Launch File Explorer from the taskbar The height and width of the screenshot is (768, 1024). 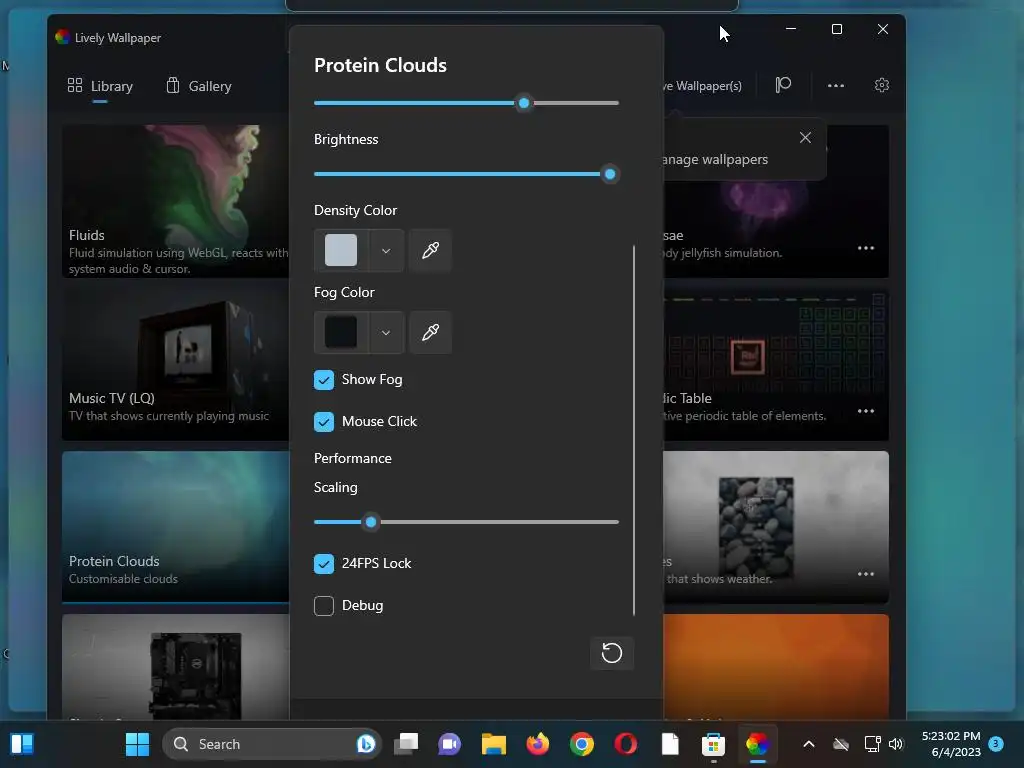point(494,744)
